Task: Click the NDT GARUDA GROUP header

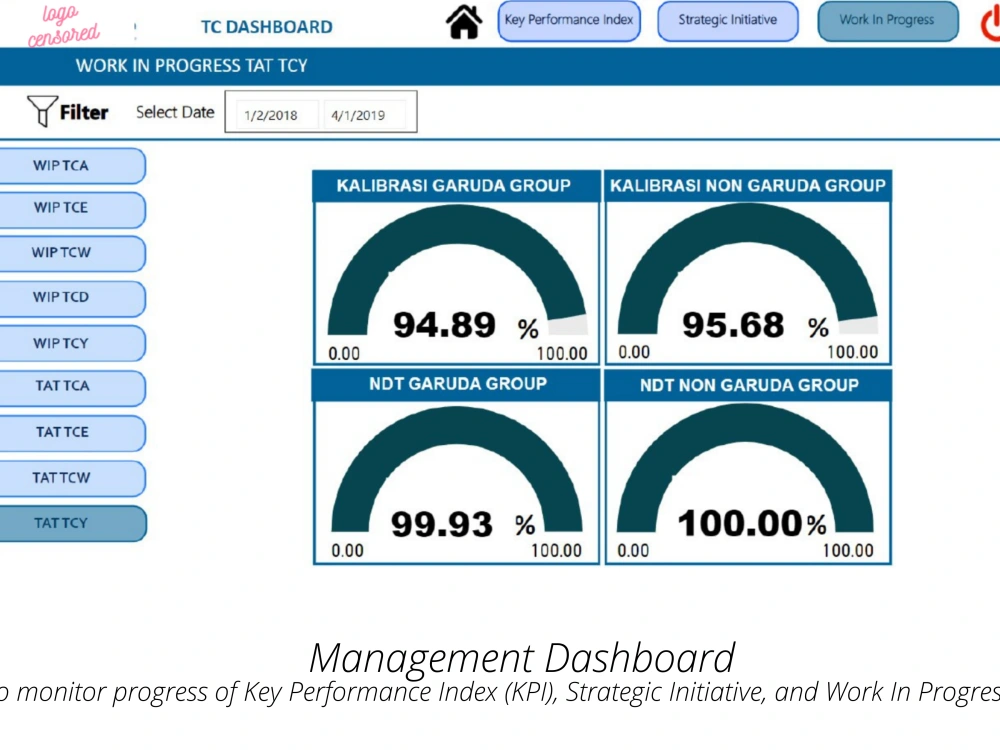Action: (x=458, y=384)
